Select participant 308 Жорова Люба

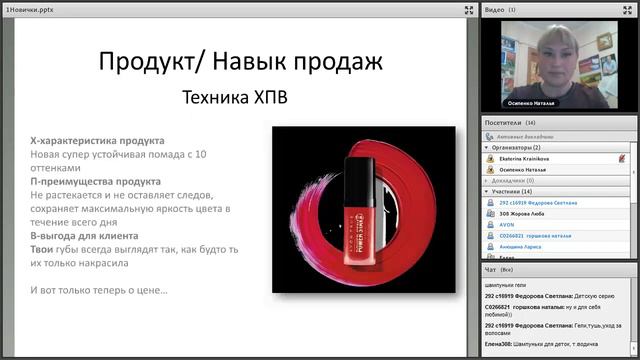pos(557,213)
